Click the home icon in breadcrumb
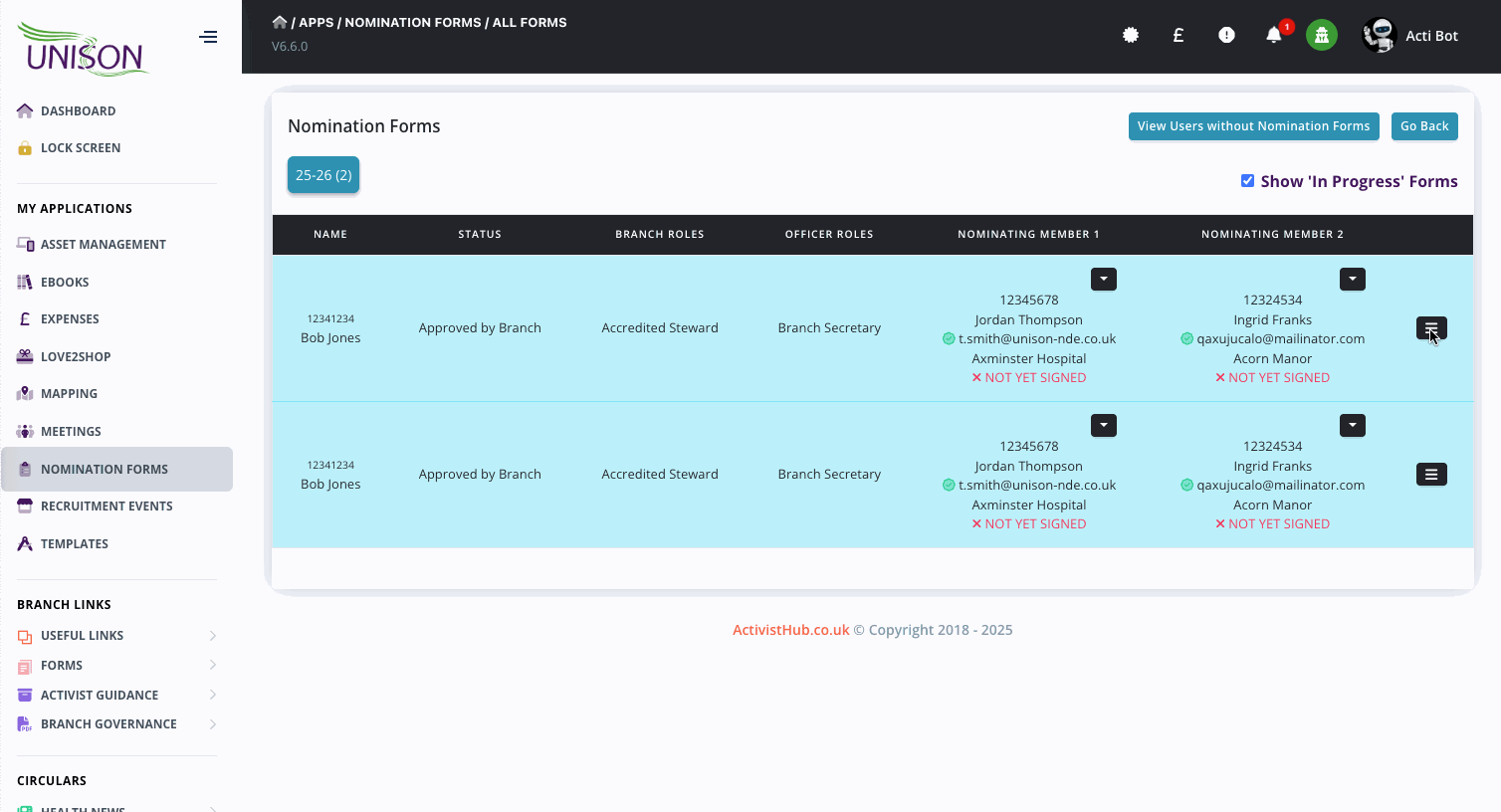 pyautogui.click(x=280, y=22)
